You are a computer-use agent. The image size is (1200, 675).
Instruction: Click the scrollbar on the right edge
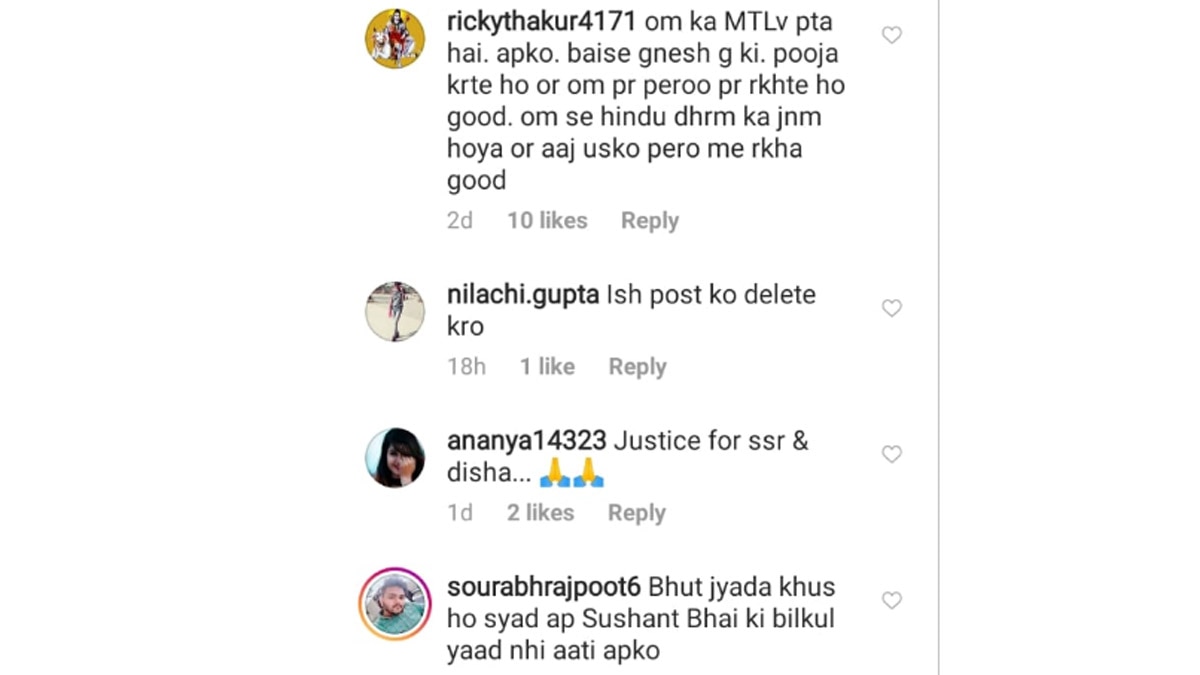(937, 337)
